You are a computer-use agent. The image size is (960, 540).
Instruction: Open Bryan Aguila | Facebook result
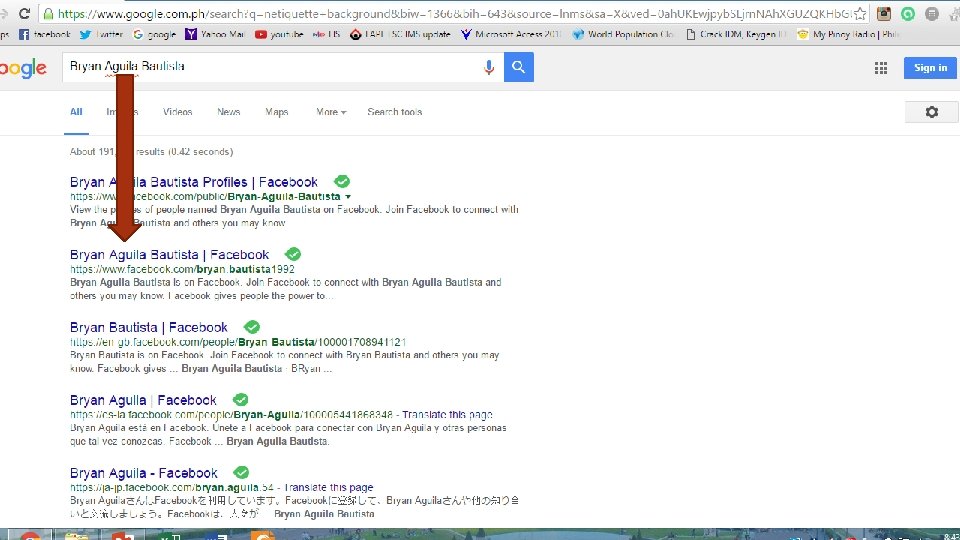click(143, 400)
